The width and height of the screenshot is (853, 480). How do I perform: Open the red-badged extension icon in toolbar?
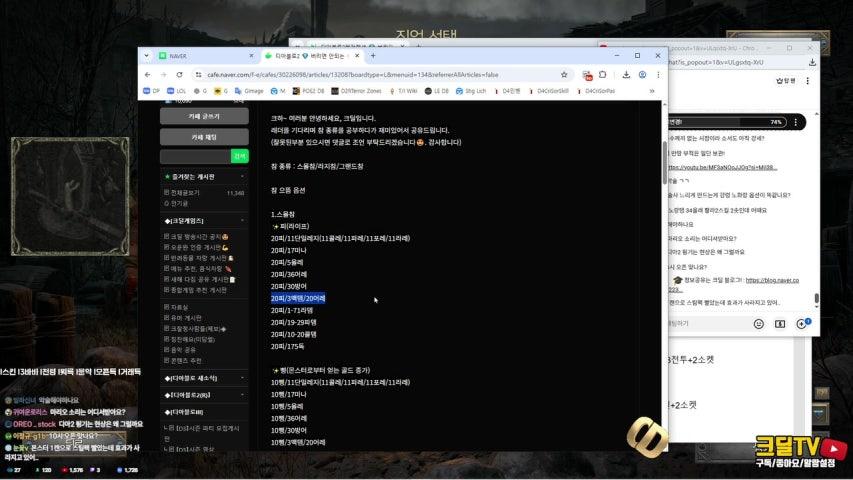587,75
